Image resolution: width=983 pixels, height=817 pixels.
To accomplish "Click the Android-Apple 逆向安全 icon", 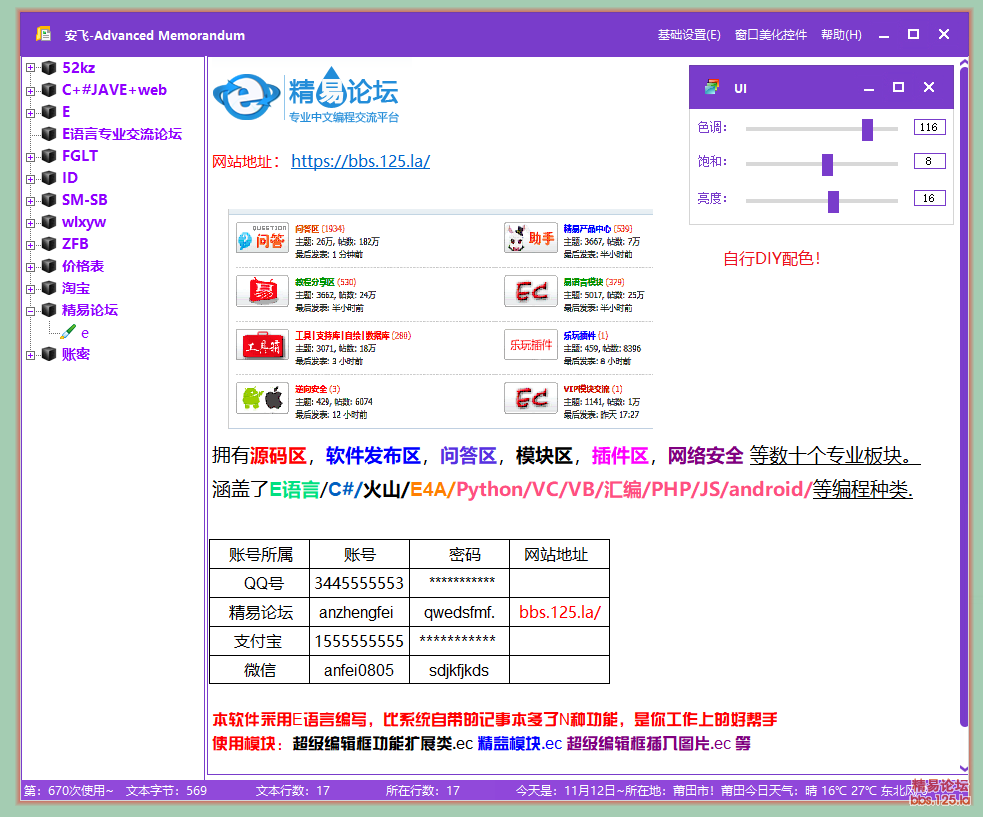I will tap(262, 398).
